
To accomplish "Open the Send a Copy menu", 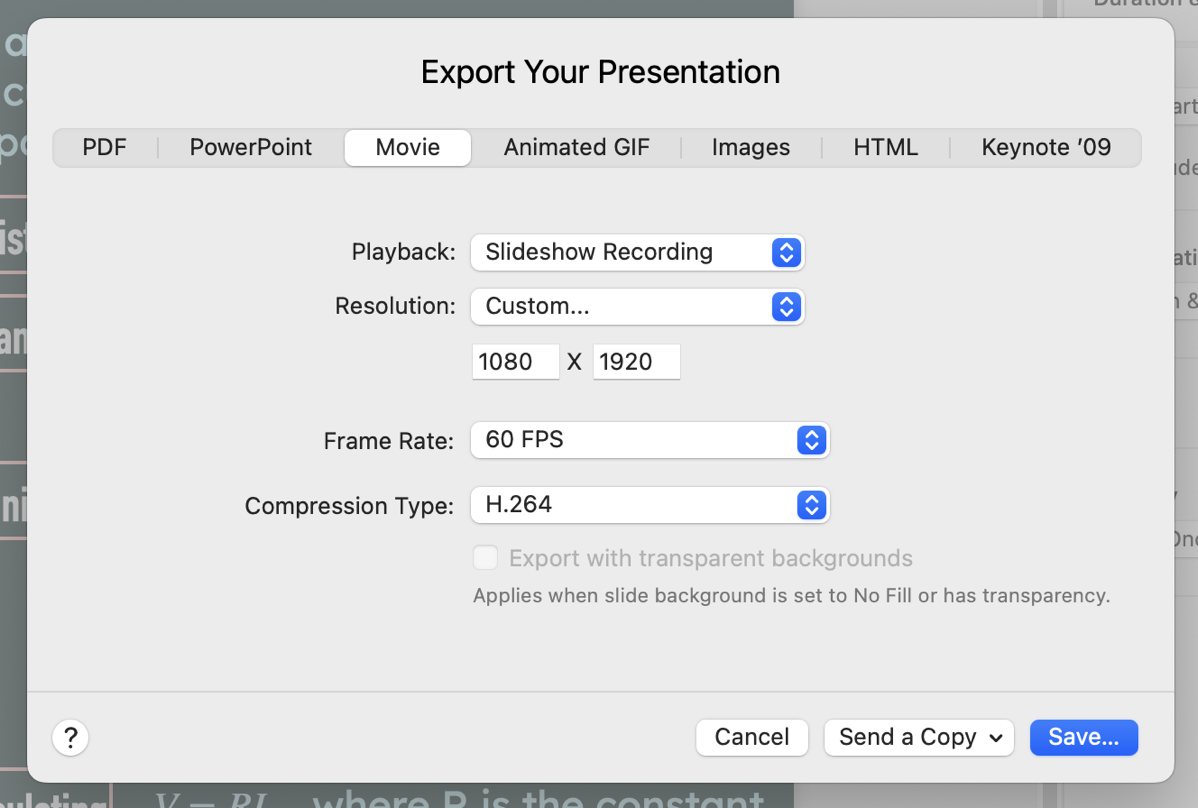I will [919, 738].
